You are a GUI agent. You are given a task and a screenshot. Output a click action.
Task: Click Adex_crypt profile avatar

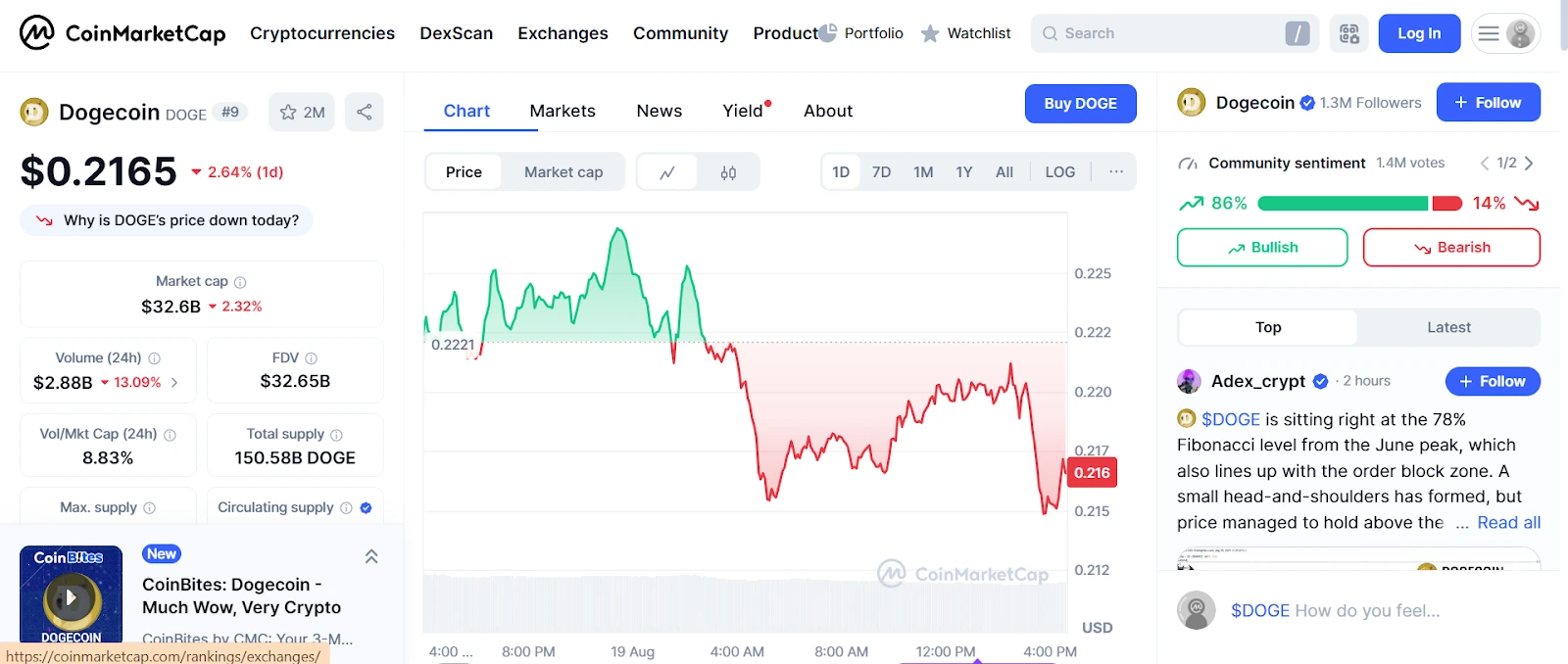[x=1189, y=381]
